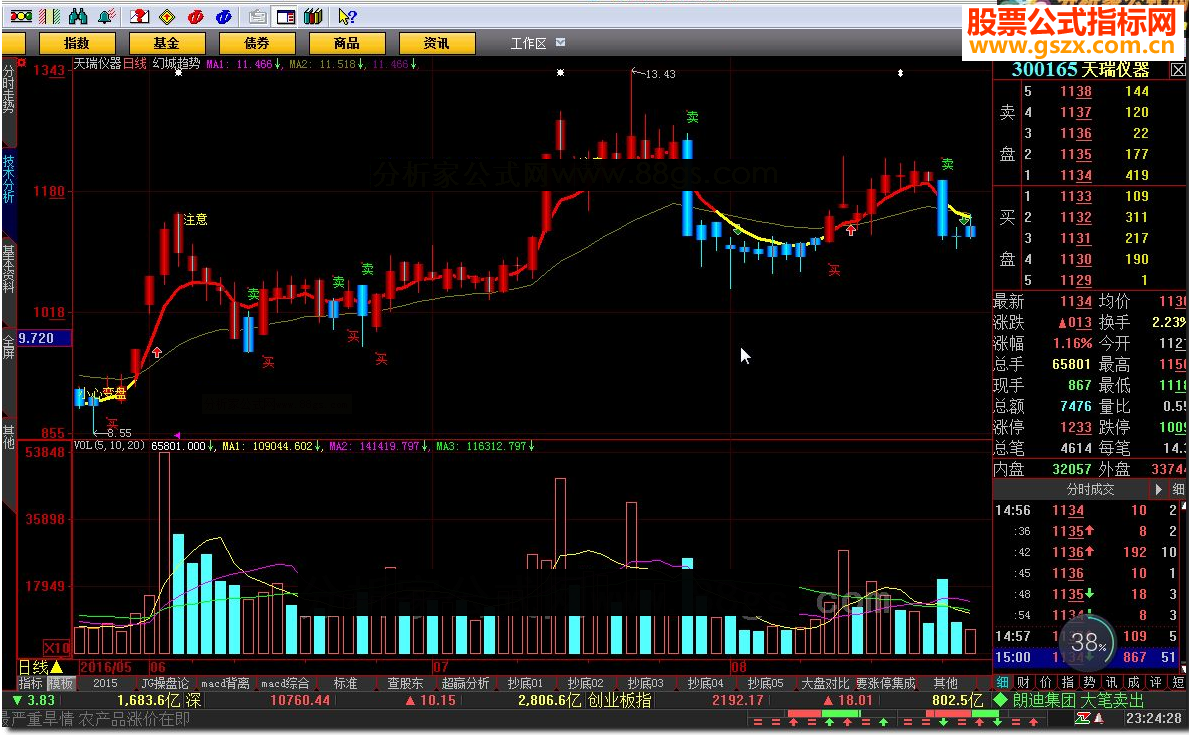Open the 债券 category
This screenshot has width=1189, height=735.
[257, 43]
